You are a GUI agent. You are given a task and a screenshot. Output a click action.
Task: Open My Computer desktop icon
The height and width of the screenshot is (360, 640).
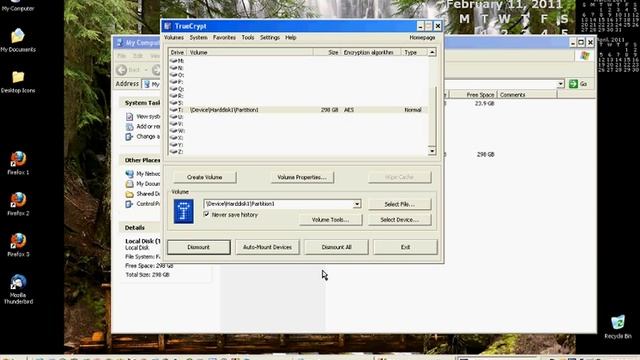point(18,6)
